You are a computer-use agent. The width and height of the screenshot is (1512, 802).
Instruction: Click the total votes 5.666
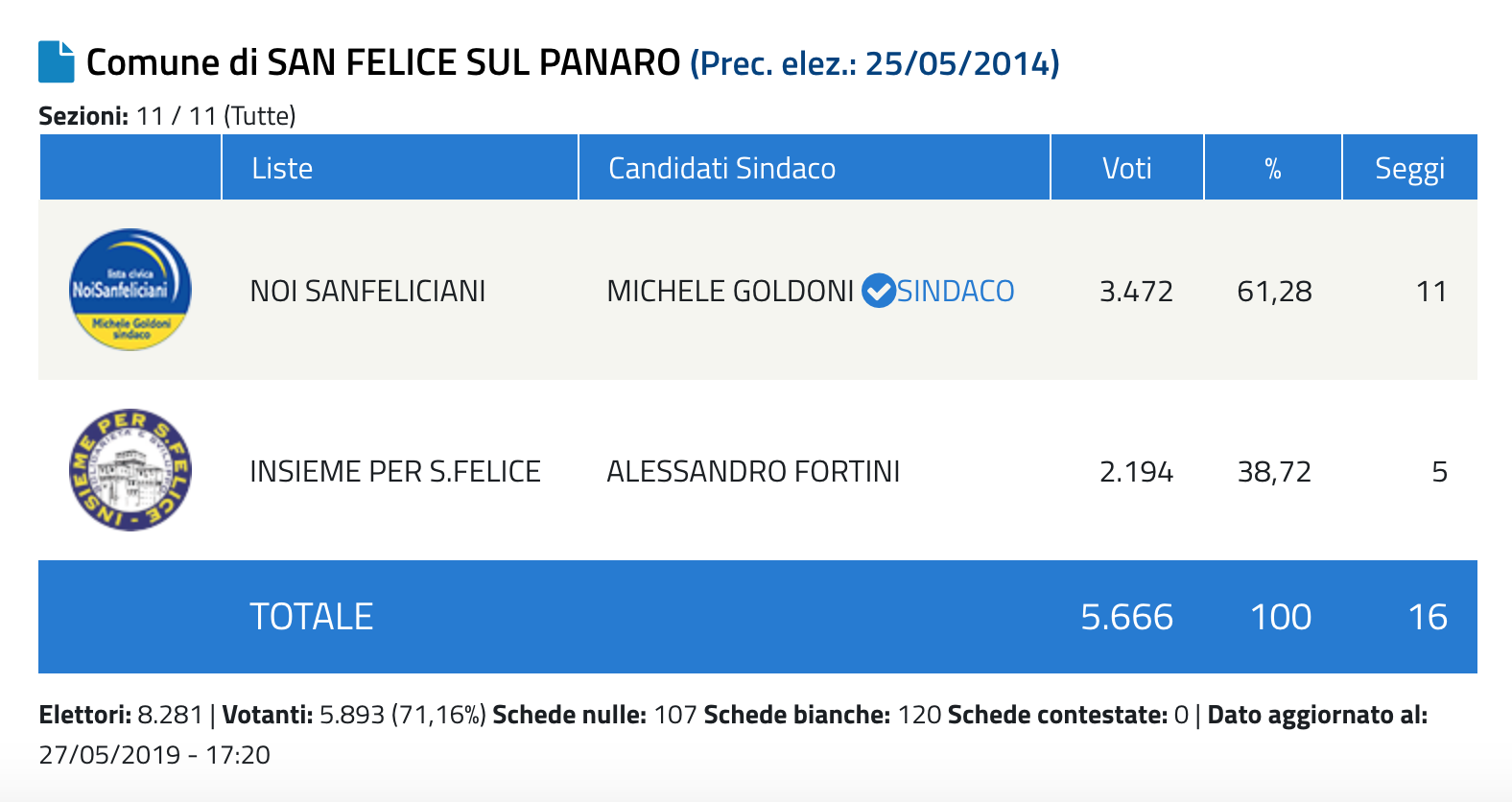pos(1126,617)
